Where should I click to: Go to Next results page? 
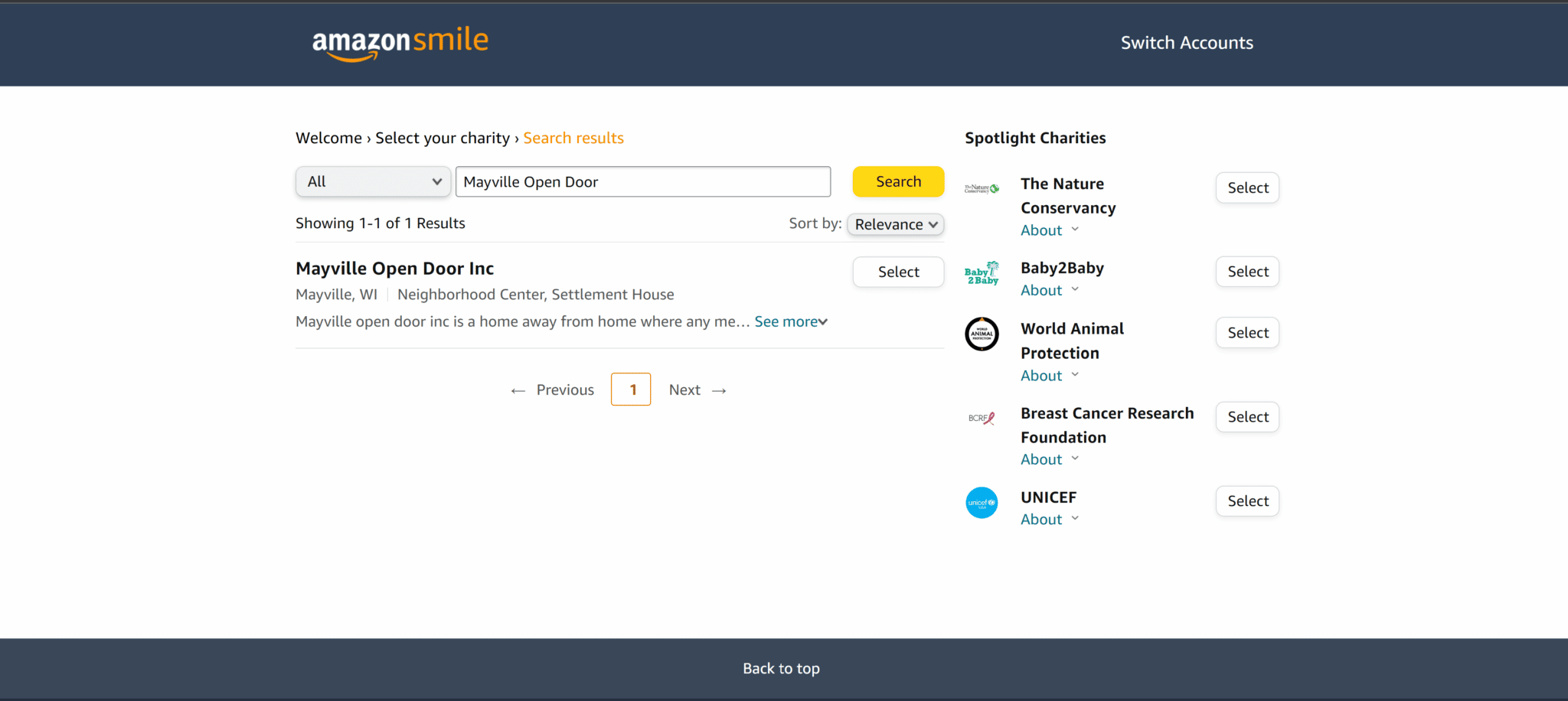tap(697, 390)
